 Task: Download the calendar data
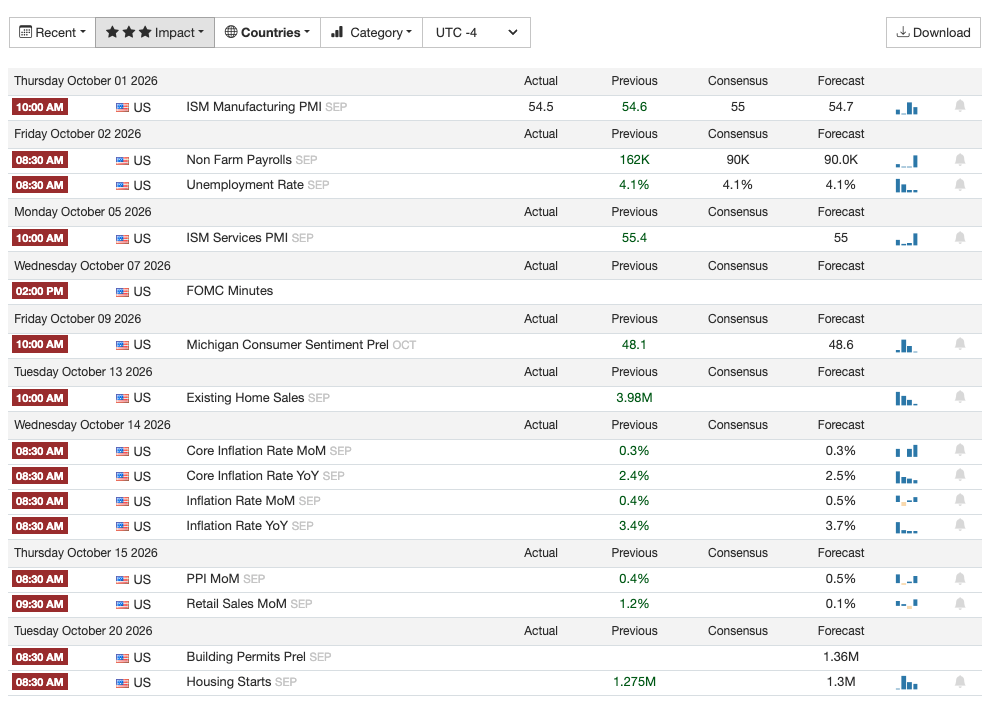point(933,32)
